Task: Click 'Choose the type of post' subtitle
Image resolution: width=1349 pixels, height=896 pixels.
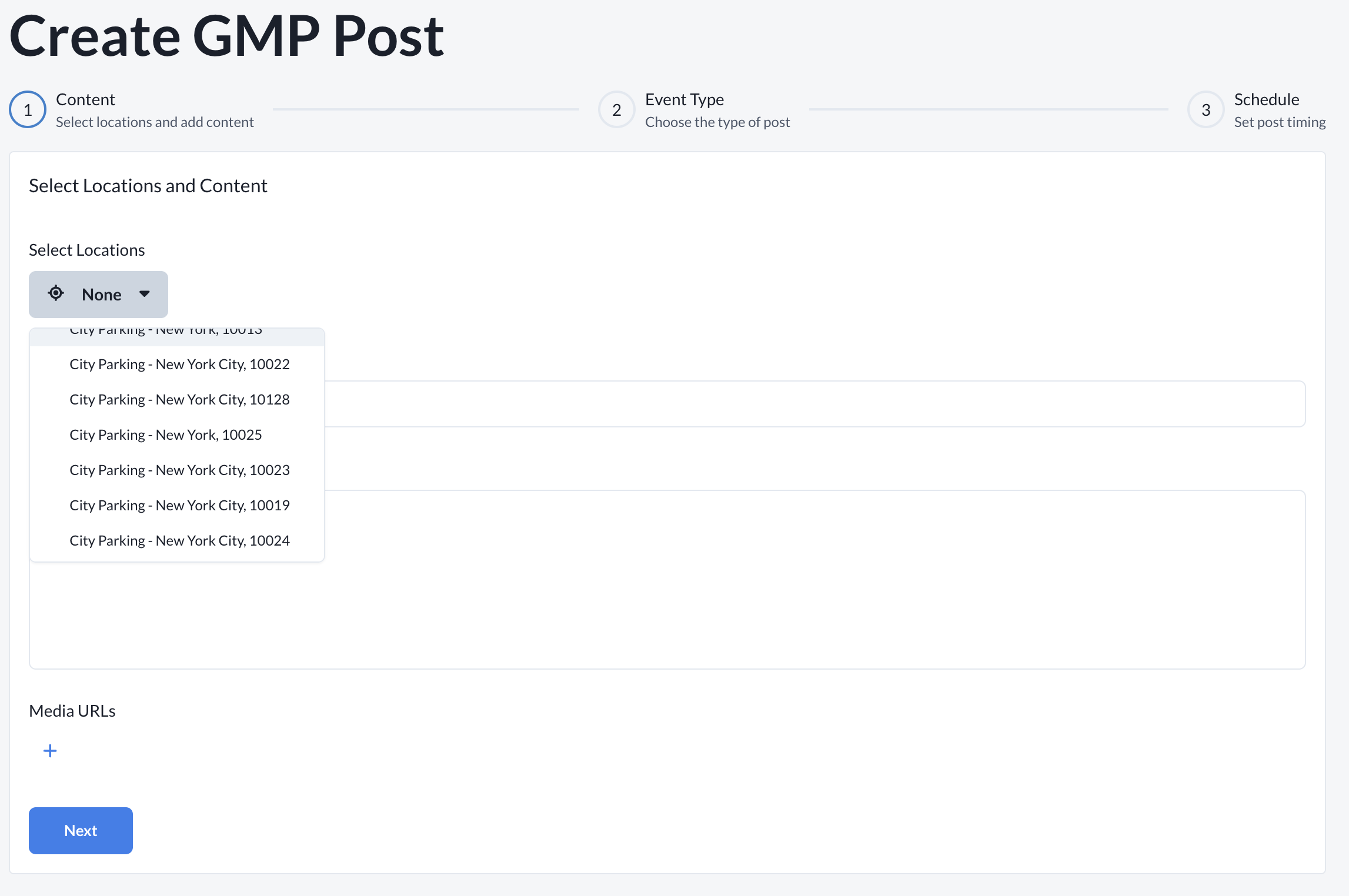Action: (x=717, y=122)
